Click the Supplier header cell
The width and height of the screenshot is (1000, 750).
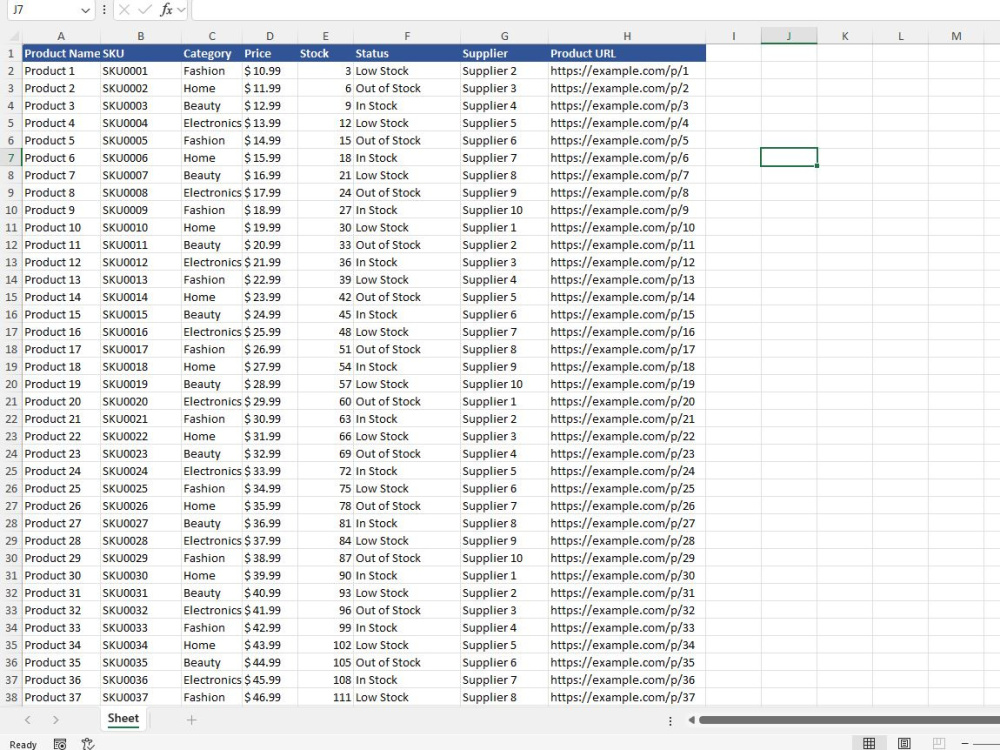tap(504, 54)
